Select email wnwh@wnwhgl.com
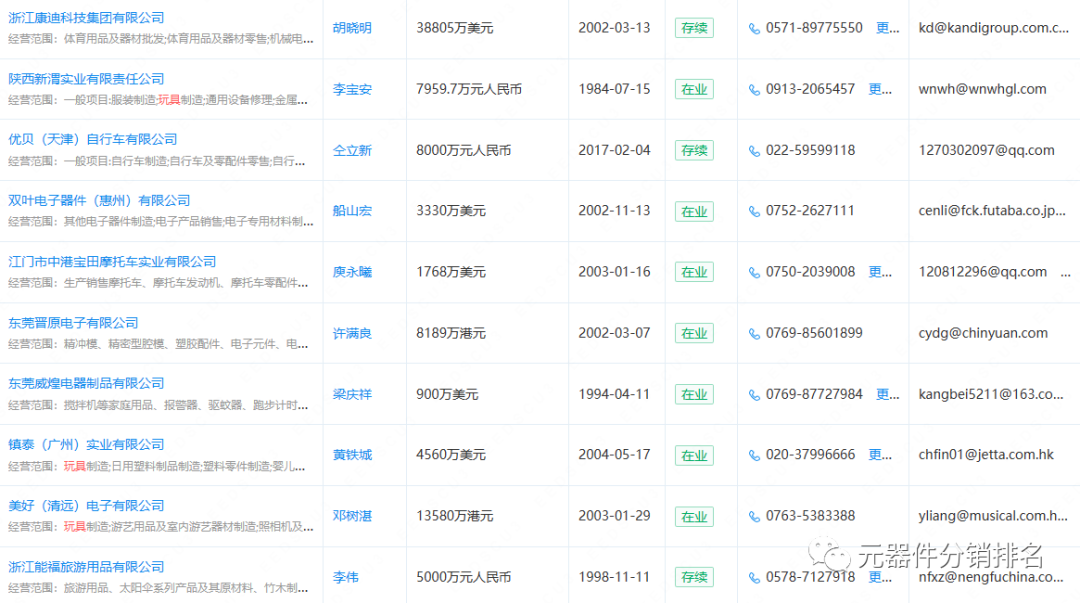 (x=982, y=90)
